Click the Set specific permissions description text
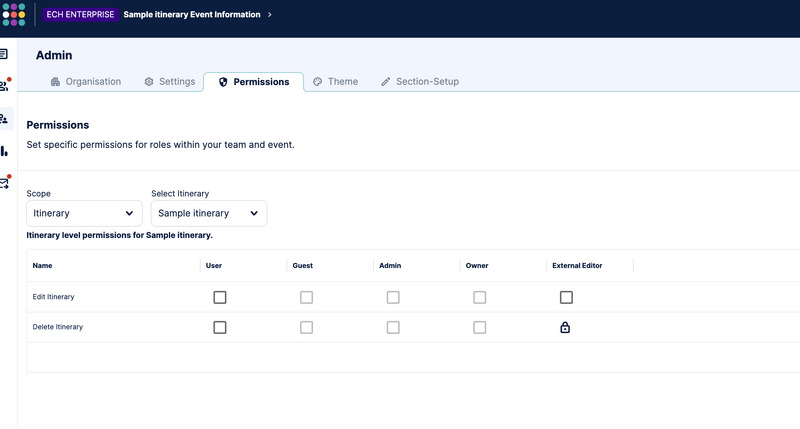This screenshot has height=429, width=800. coord(160,145)
